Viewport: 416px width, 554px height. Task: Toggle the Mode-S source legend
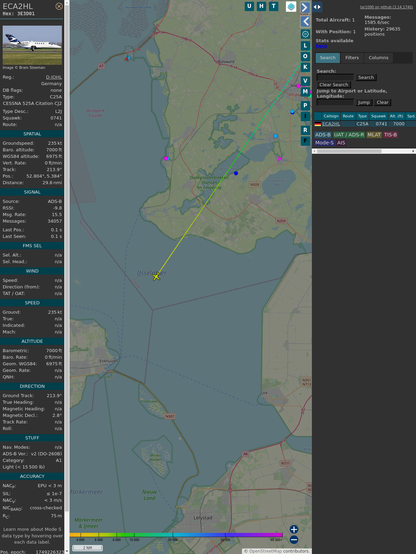click(x=324, y=143)
